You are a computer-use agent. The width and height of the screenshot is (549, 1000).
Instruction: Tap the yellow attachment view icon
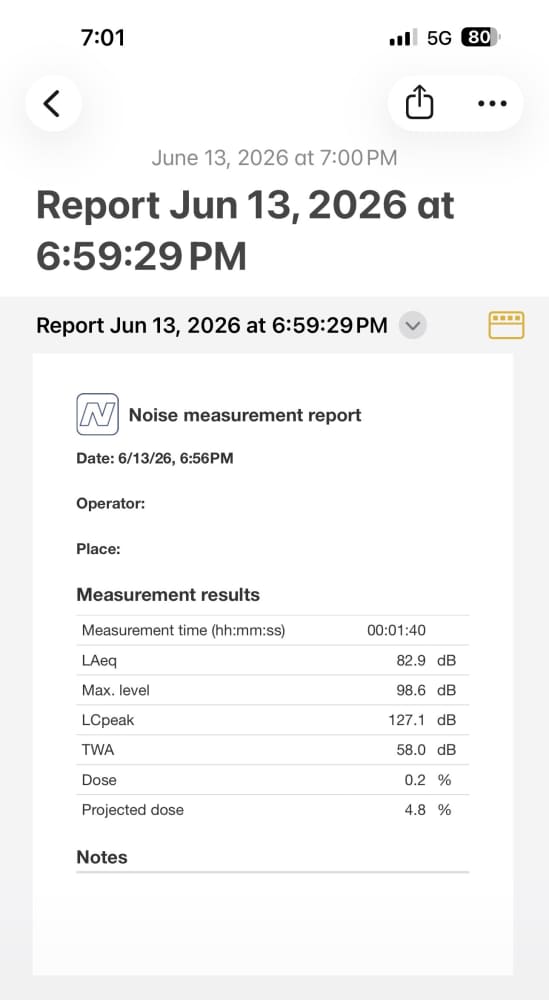tap(506, 325)
